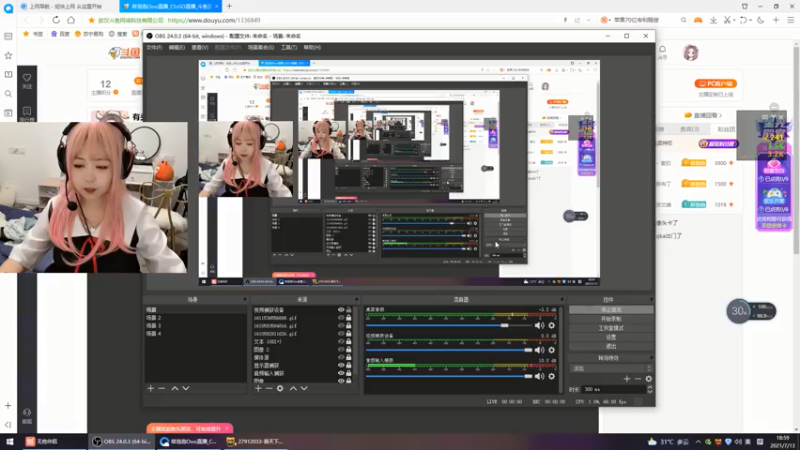This screenshot has width=800, height=450.
Task: Open the Windows Start button
Action: (10, 441)
